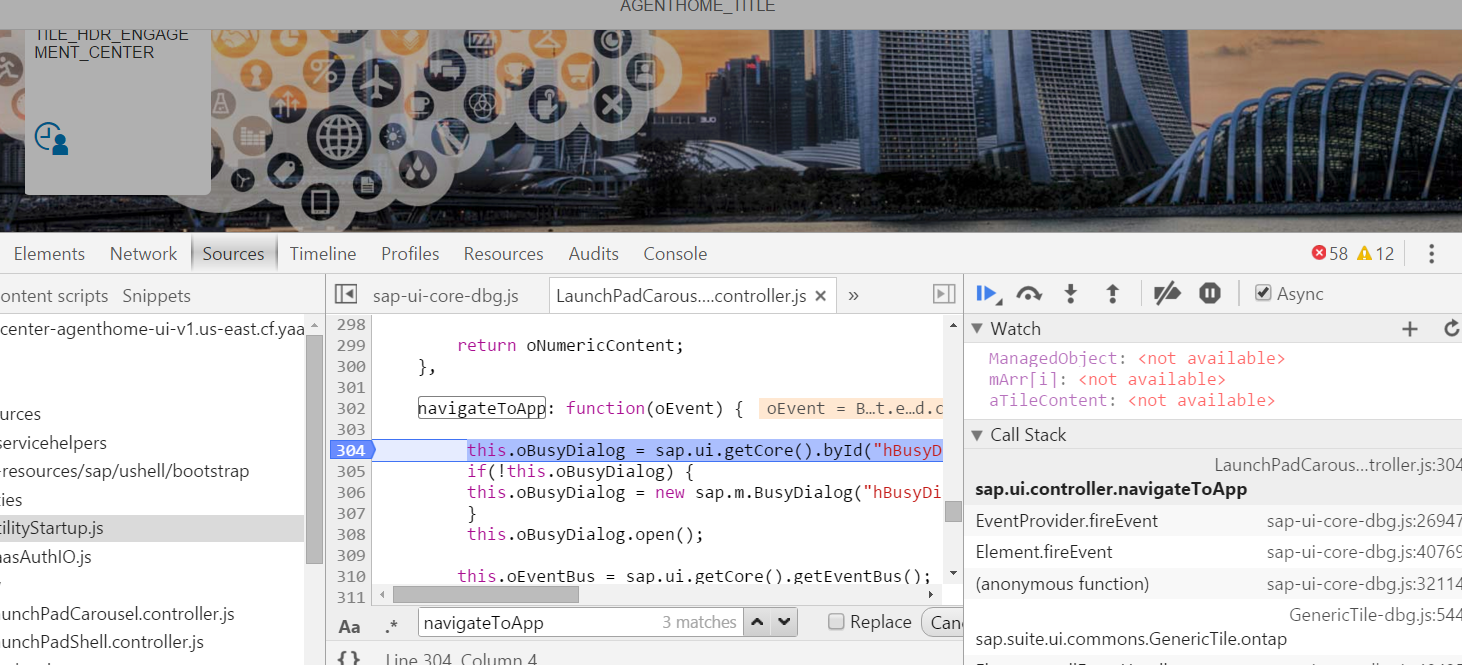Toggle the Async checkbox

pos(1263,293)
